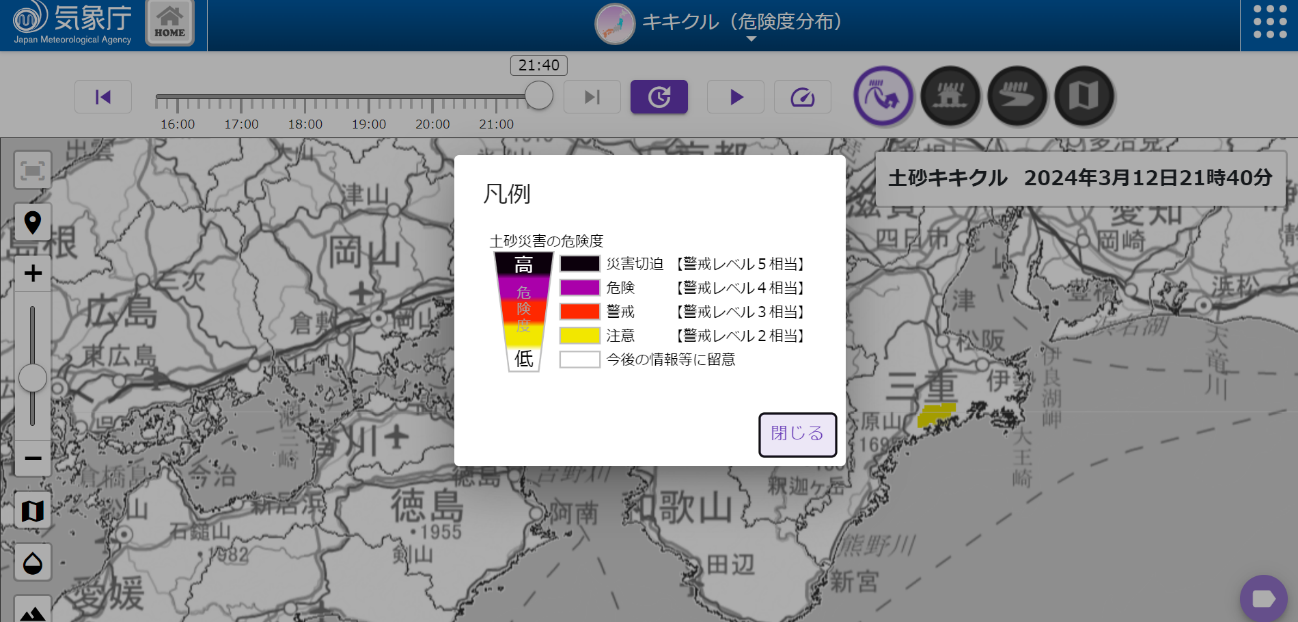Click the white 今後の情報等に留意 swatch
The height and width of the screenshot is (622, 1298).
(x=580, y=360)
